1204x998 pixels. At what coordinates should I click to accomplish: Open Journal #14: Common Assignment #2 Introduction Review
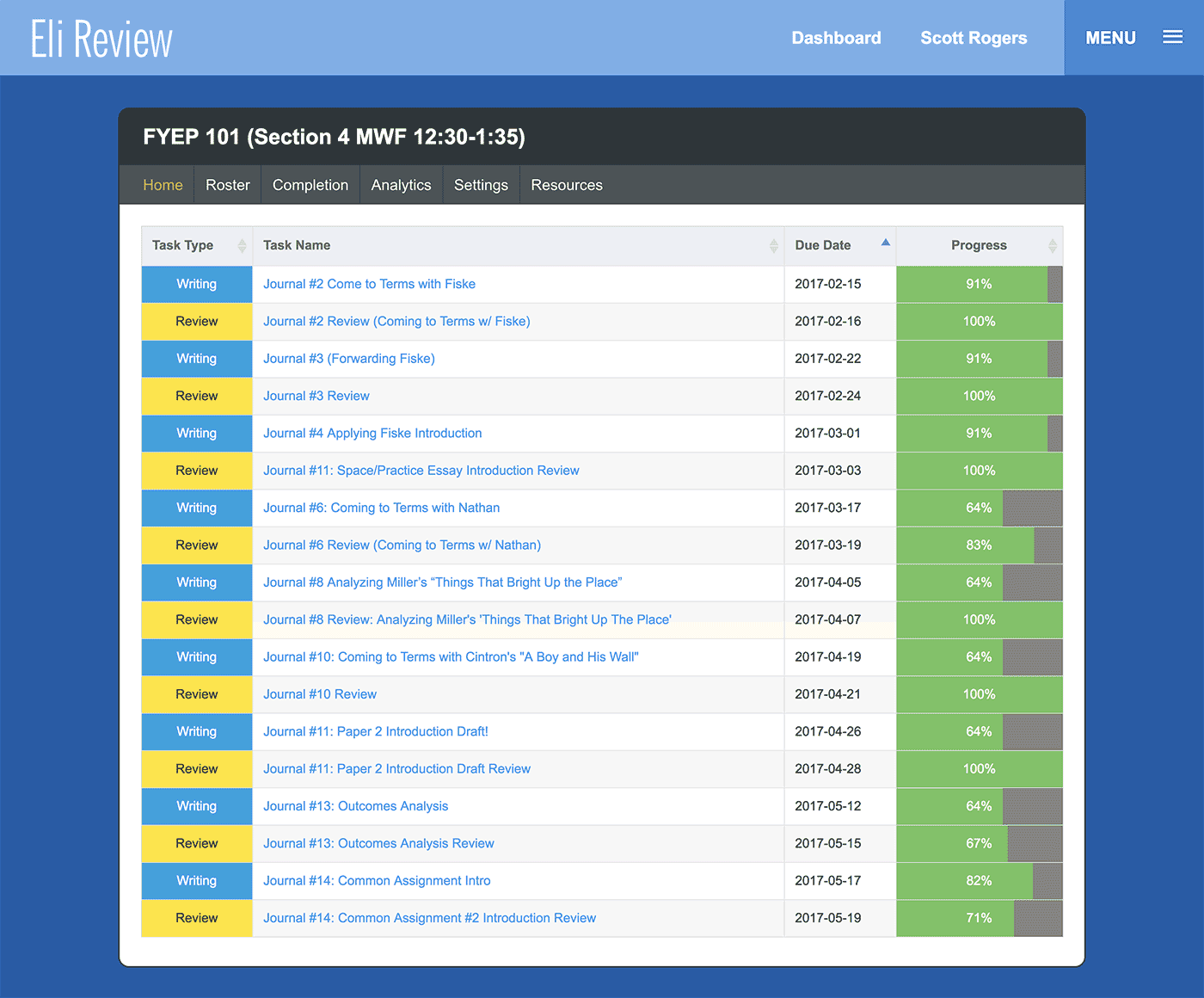point(429,918)
